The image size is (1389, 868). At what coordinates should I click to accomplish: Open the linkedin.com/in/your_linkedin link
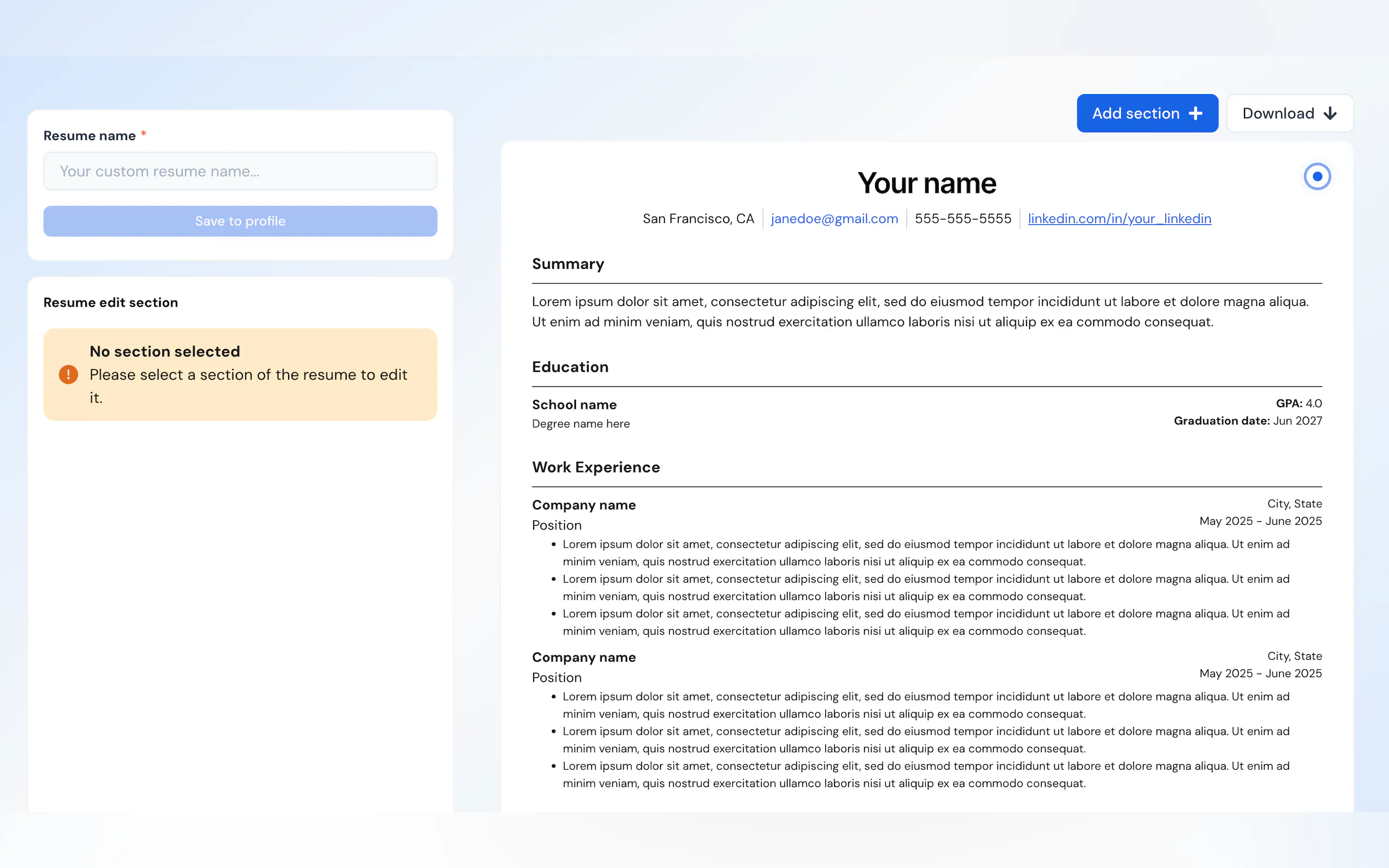tap(1119, 219)
